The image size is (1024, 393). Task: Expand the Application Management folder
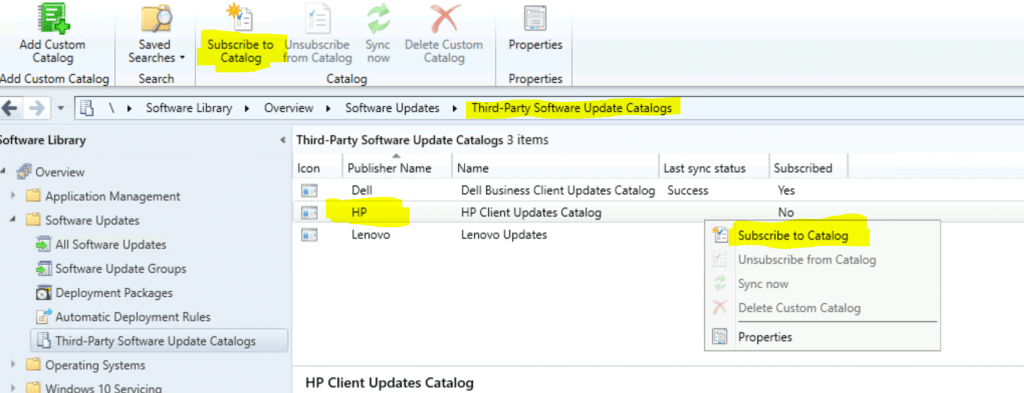pos(14,196)
